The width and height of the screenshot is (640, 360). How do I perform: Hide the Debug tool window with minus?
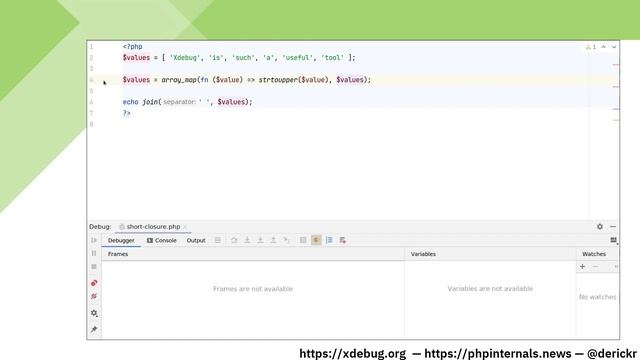[613, 227]
